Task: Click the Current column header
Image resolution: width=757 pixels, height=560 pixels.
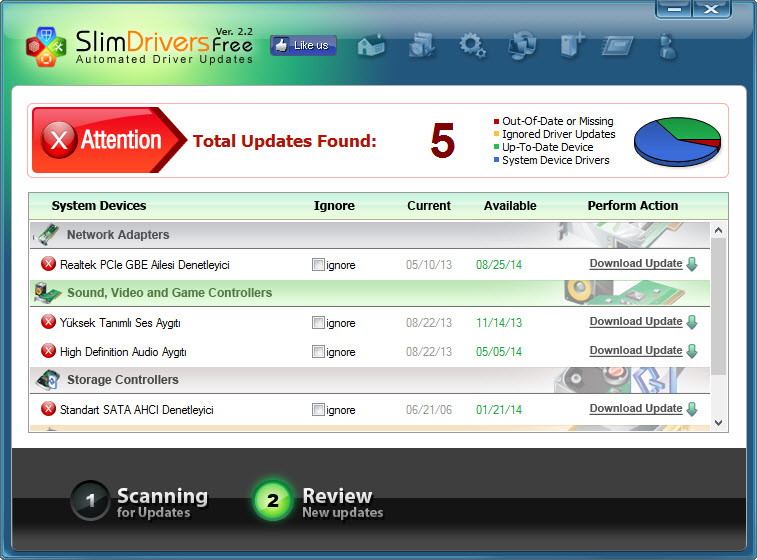Action: point(429,206)
